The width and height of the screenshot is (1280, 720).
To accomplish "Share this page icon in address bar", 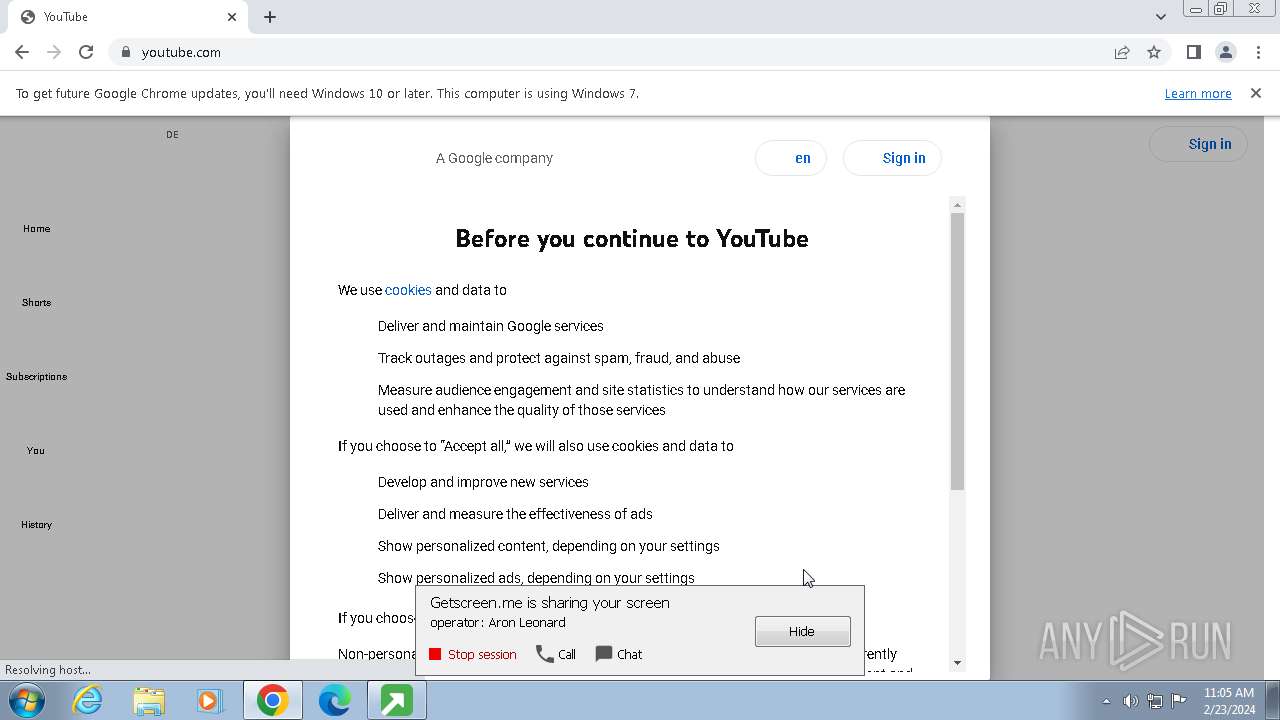I will 1122,52.
